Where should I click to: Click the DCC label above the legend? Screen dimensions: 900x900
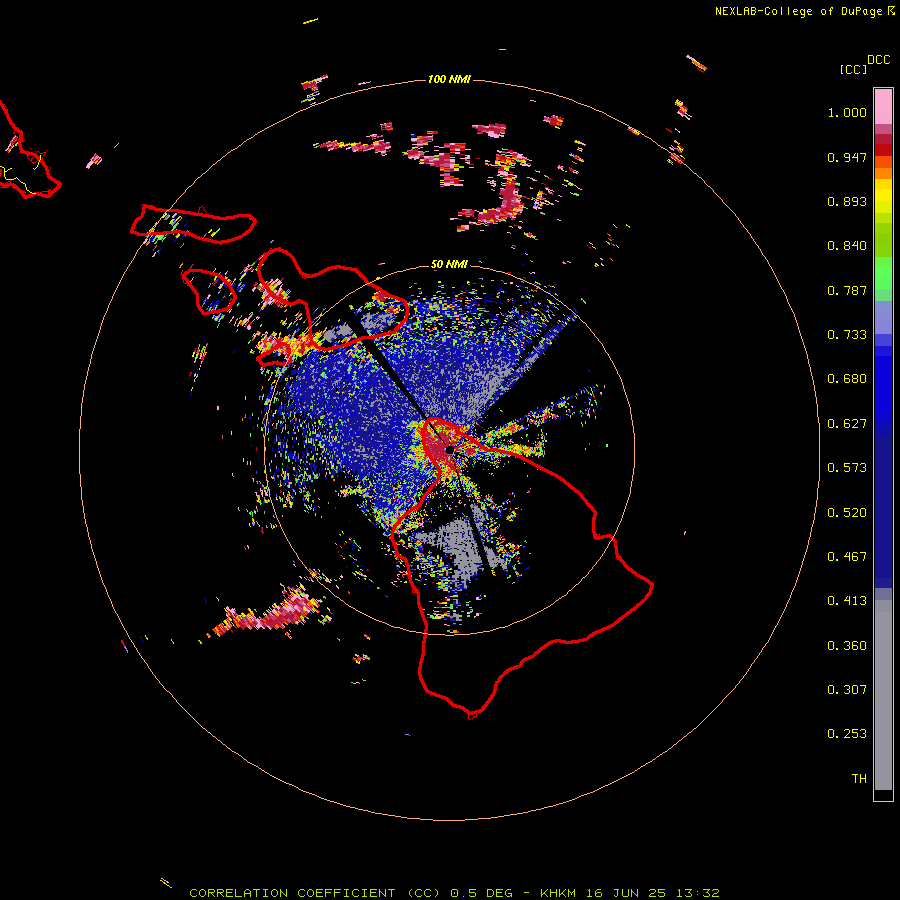point(878,60)
